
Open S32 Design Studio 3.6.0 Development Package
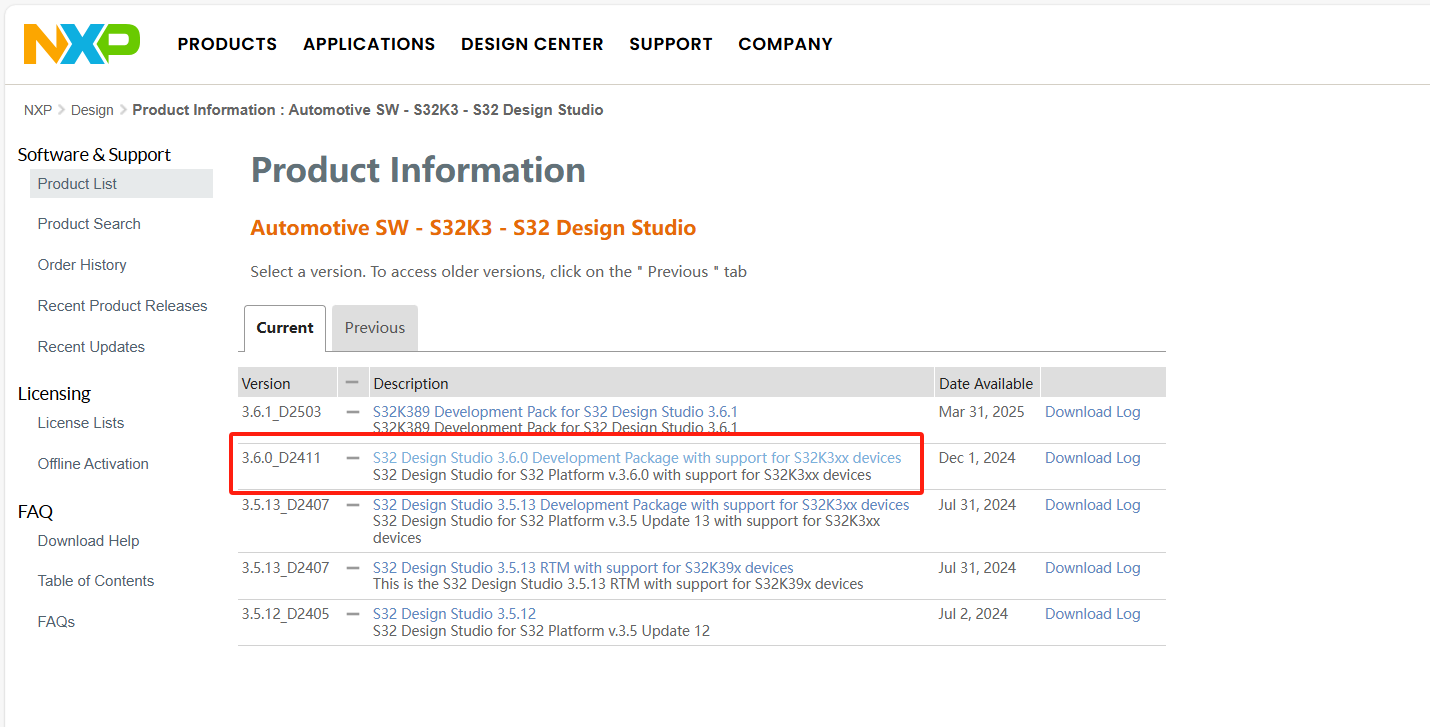[637, 458]
